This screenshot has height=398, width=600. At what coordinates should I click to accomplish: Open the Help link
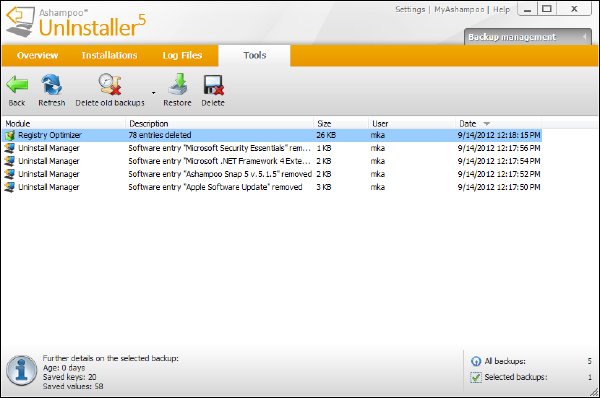click(x=501, y=10)
